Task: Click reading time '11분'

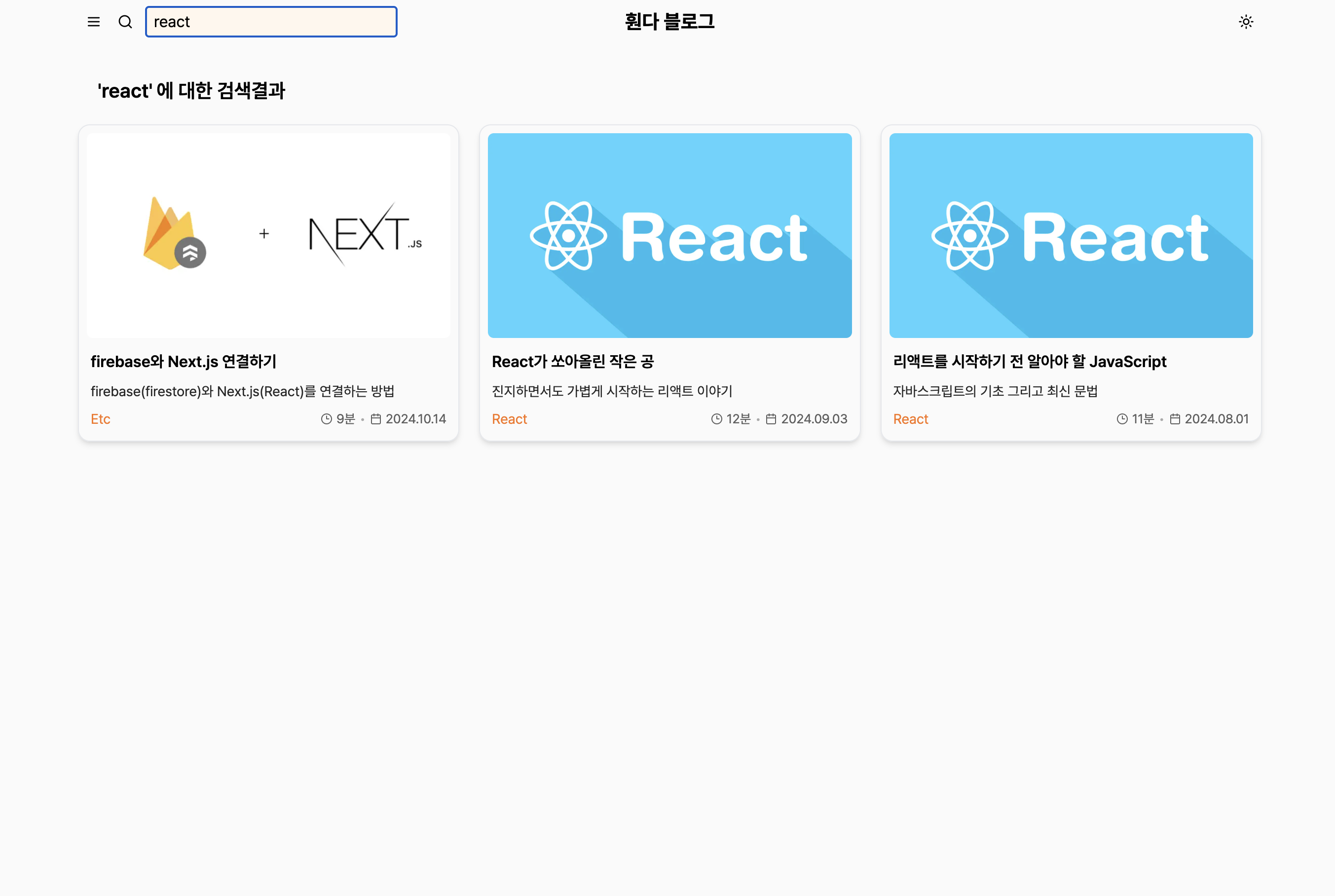Action: 1143,419
